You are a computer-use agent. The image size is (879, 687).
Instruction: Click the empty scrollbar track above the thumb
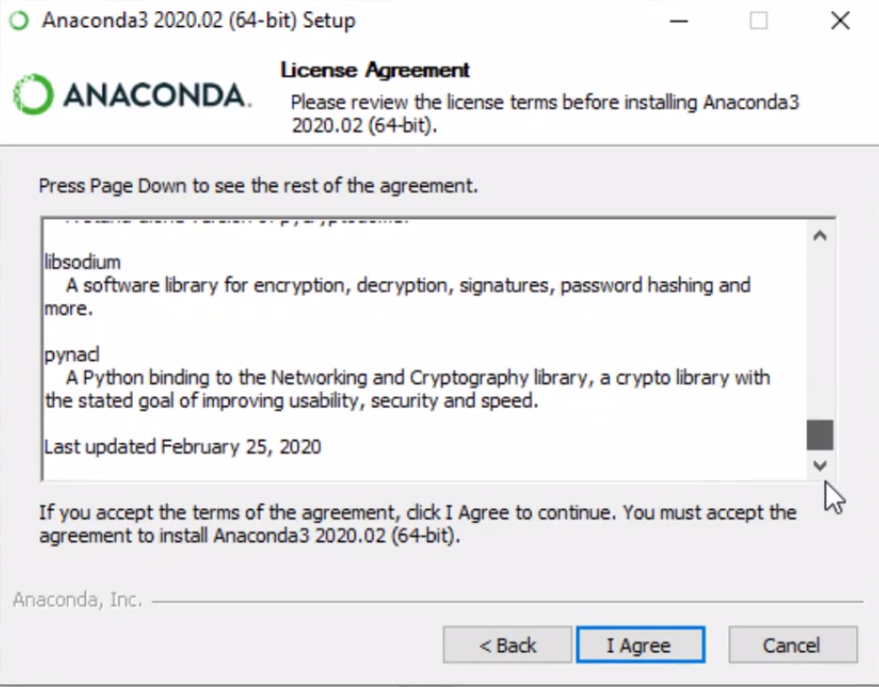pos(820,334)
